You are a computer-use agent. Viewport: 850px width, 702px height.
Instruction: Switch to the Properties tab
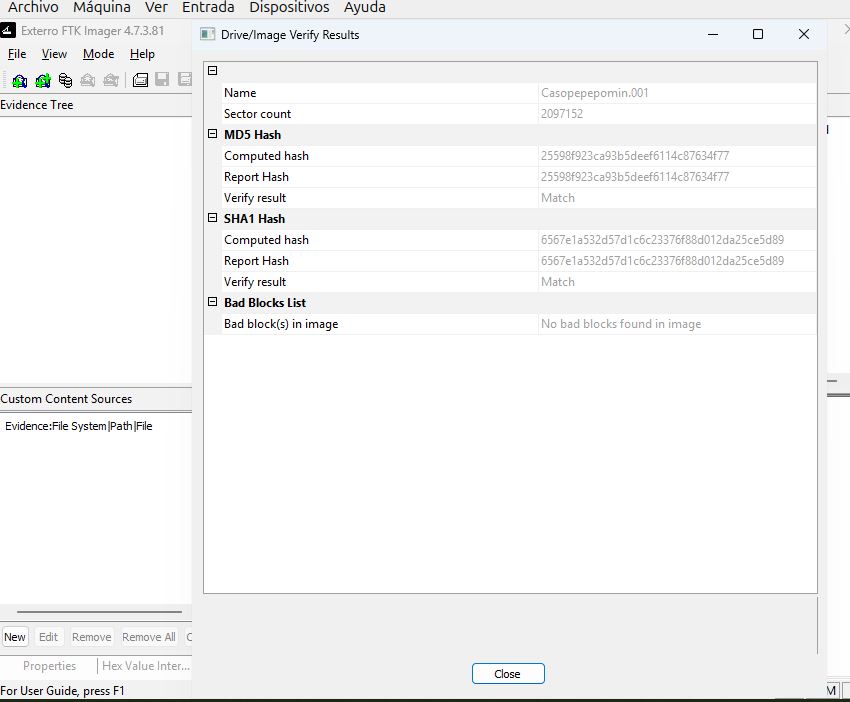[x=49, y=666]
